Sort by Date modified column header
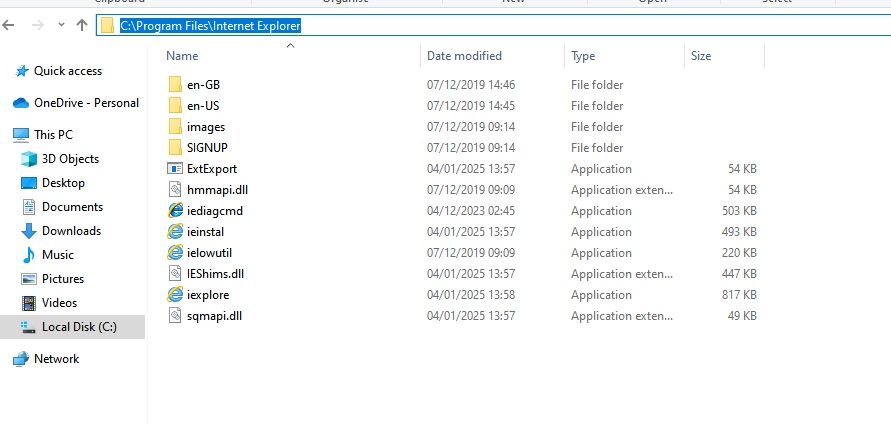The image size is (891, 424). tap(464, 56)
